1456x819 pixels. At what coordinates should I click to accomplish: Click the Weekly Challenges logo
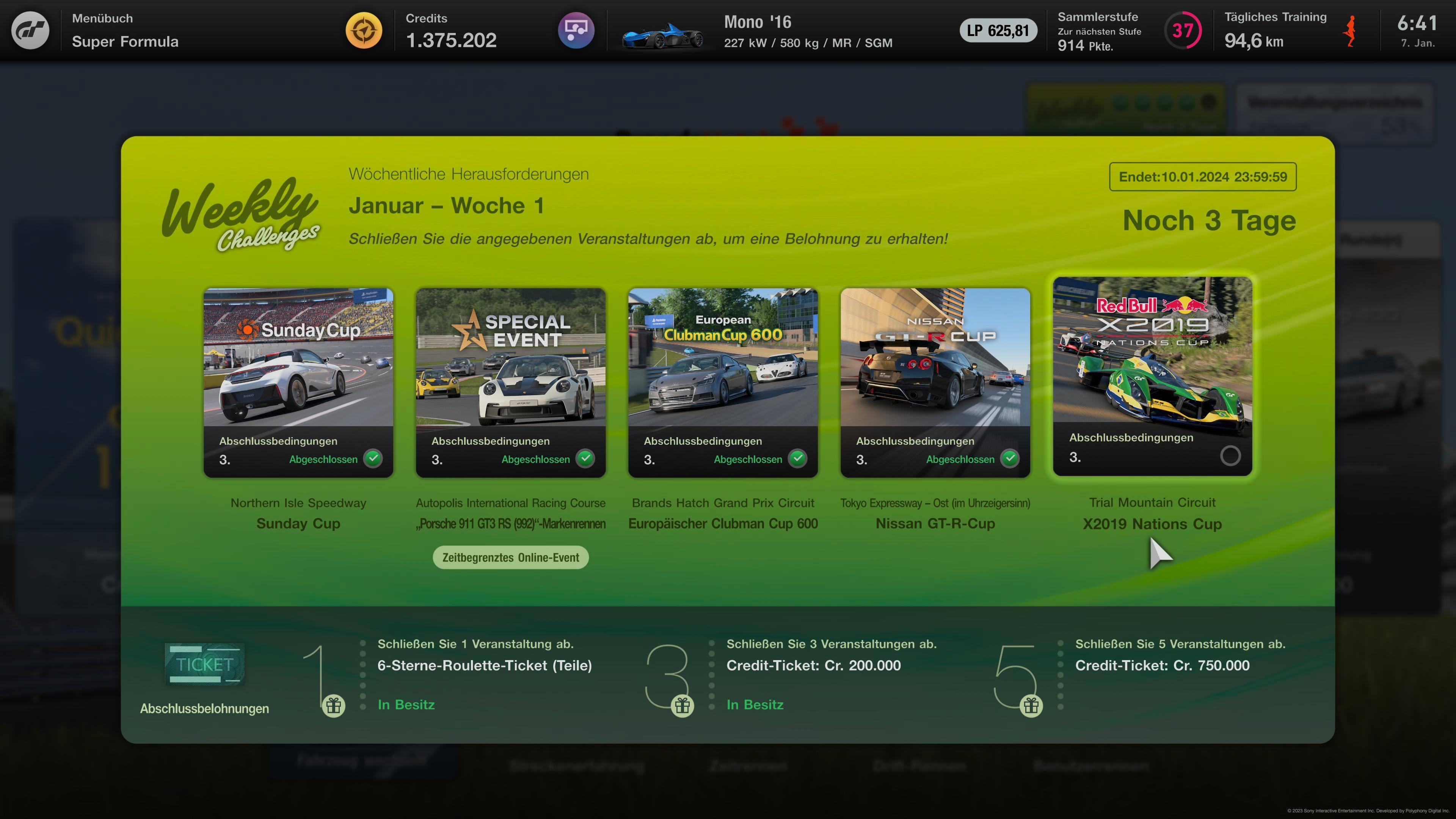point(242,215)
